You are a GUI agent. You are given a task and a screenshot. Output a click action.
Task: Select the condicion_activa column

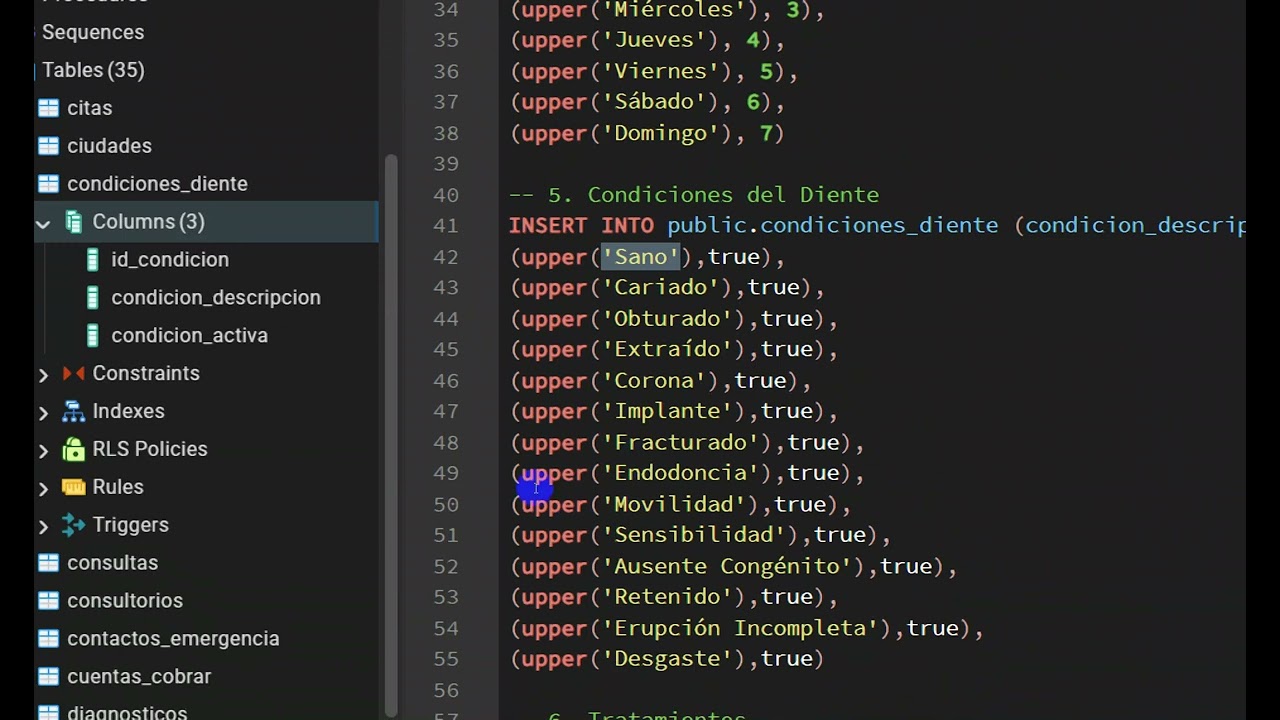(189, 336)
